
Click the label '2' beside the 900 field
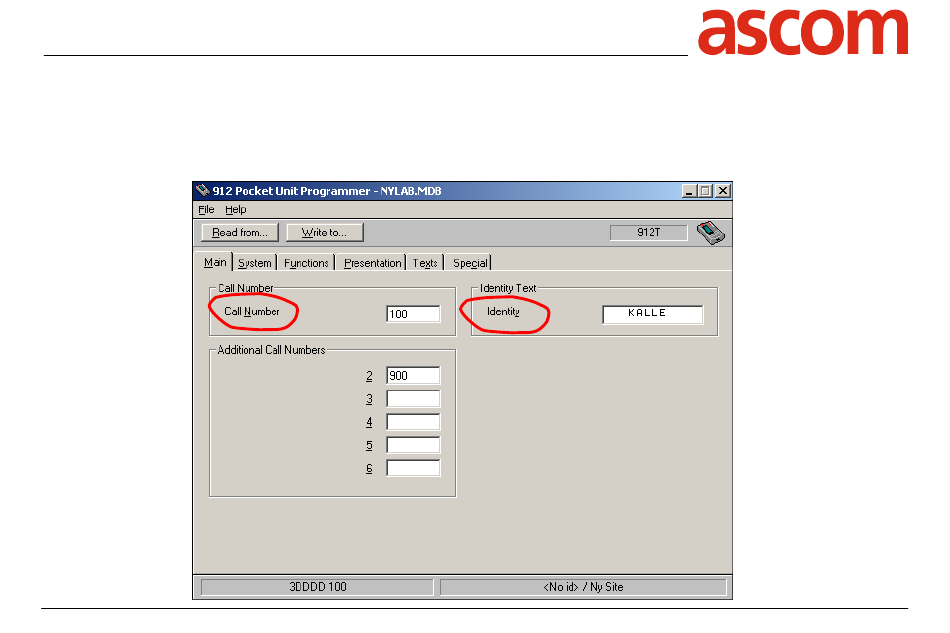[x=369, y=376]
